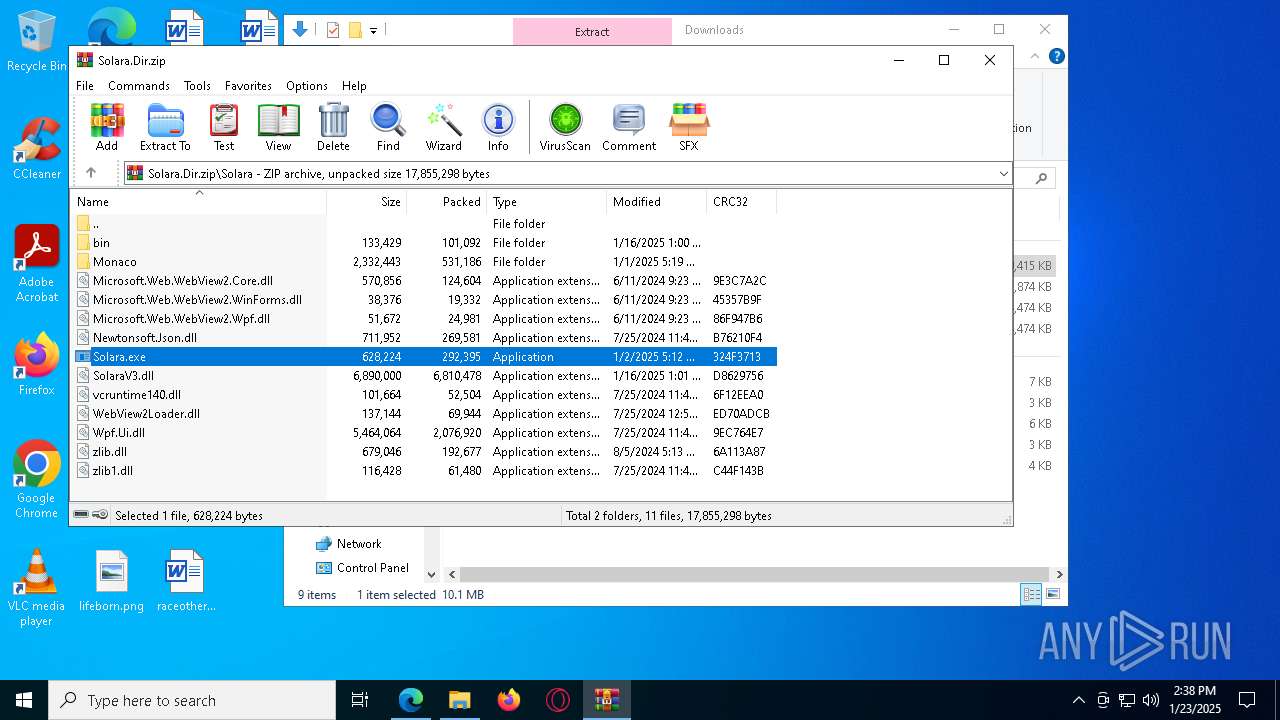Open raceother Word document on desktop
Viewport: 1280px width, 720px height.
(186, 581)
